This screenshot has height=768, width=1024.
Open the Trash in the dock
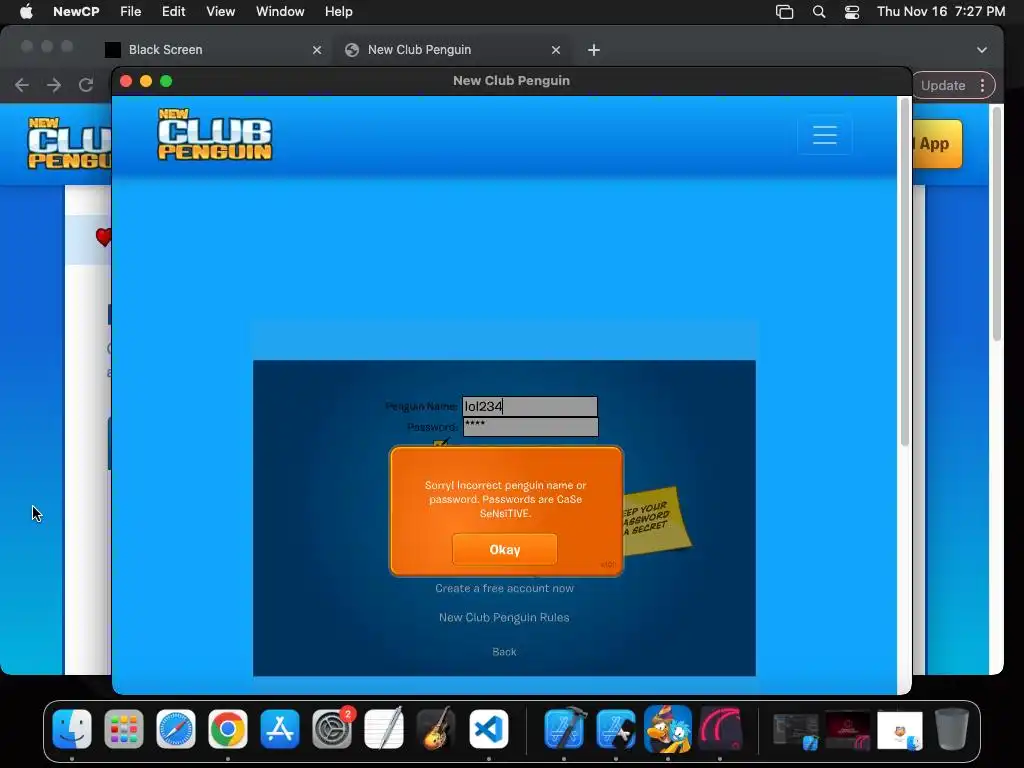pos(952,729)
